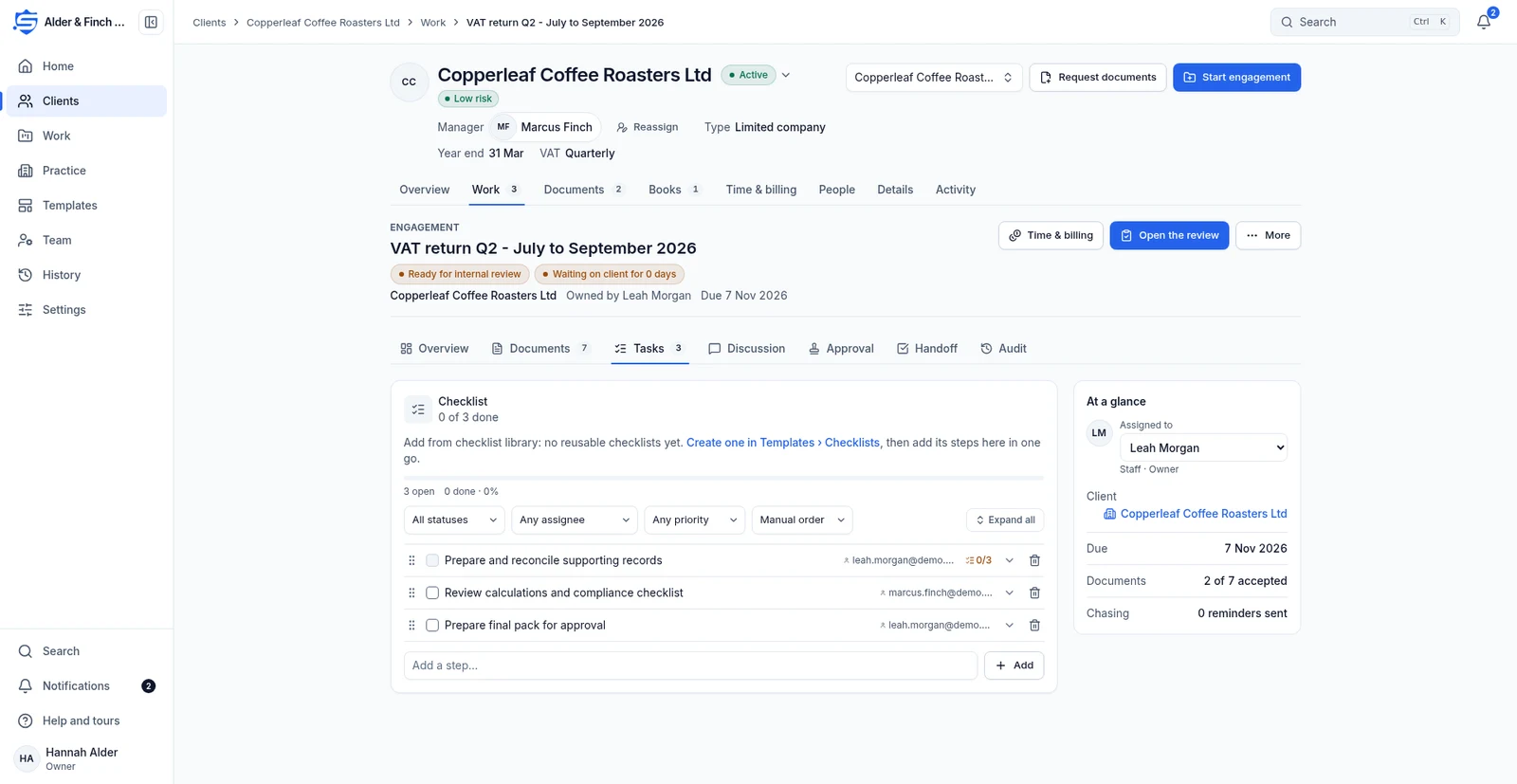
Task: Open the More actions button
Action: [1268, 235]
